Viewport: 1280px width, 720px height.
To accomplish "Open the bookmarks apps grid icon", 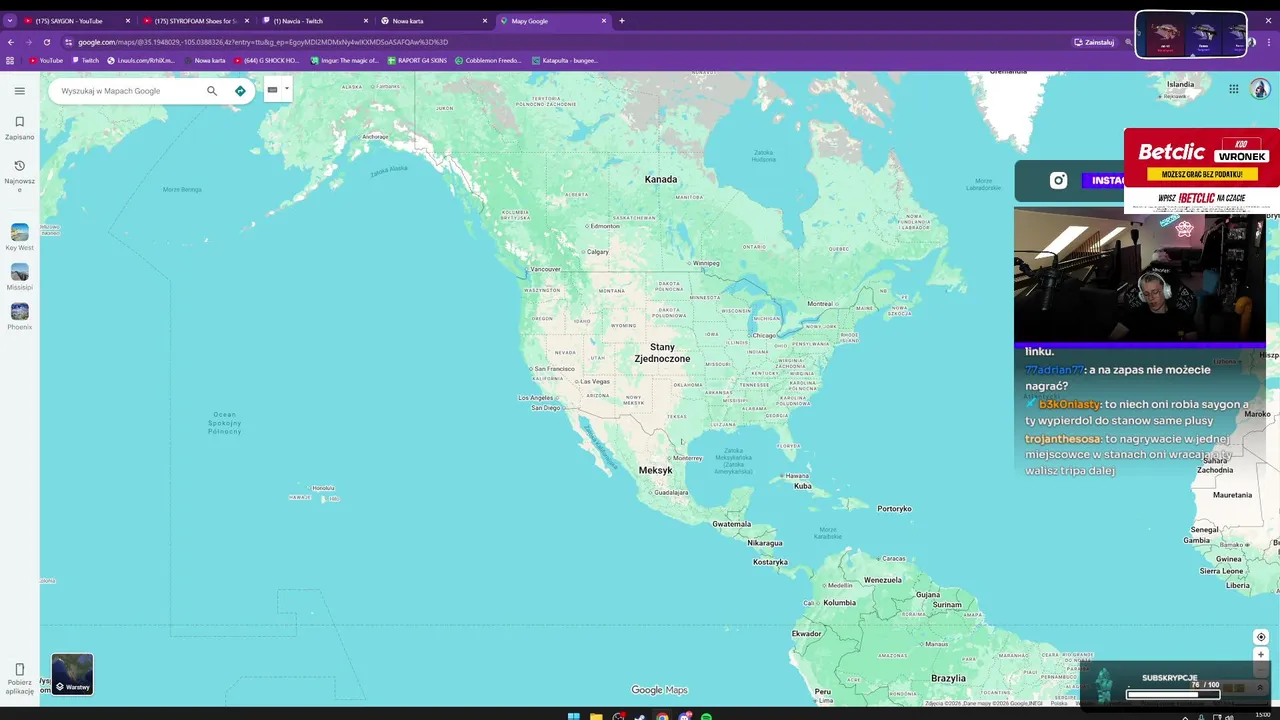I will click(x=10, y=60).
